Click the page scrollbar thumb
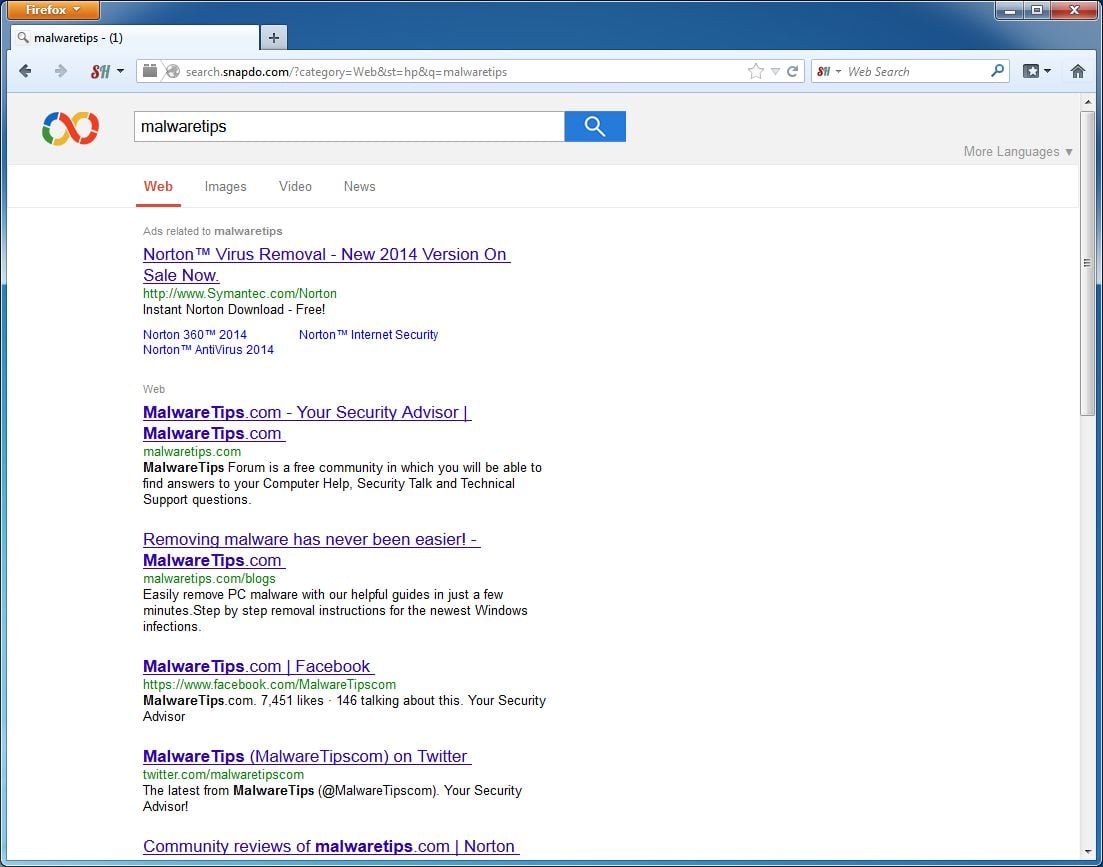 coord(1088,263)
